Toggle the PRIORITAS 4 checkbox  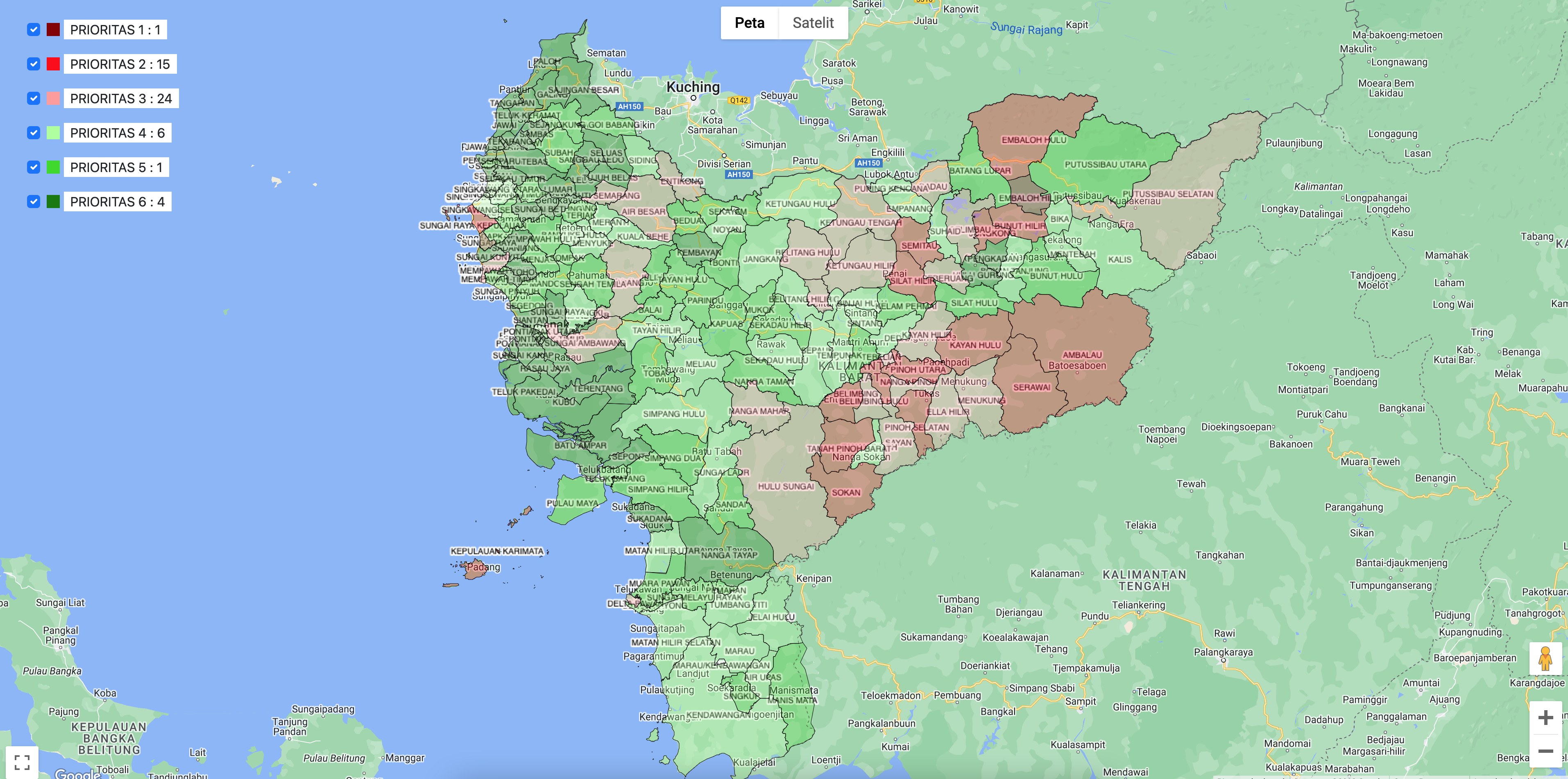(34, 133)
